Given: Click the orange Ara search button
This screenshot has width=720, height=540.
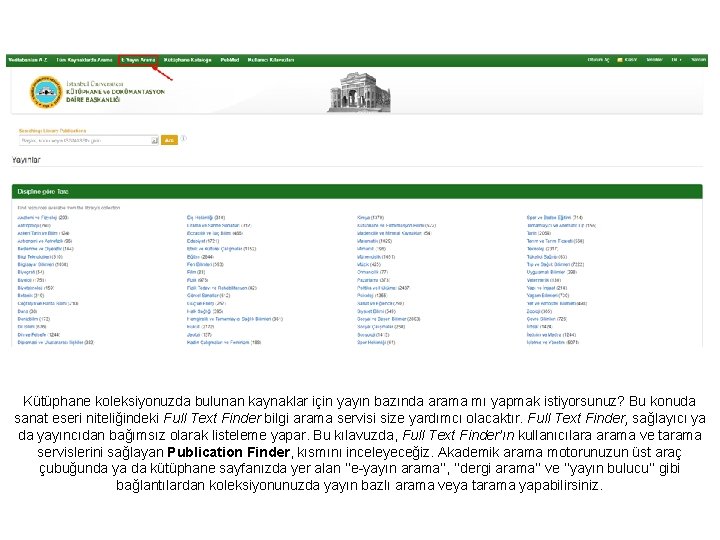Looking at the screenshot, I should coord(169,140).
